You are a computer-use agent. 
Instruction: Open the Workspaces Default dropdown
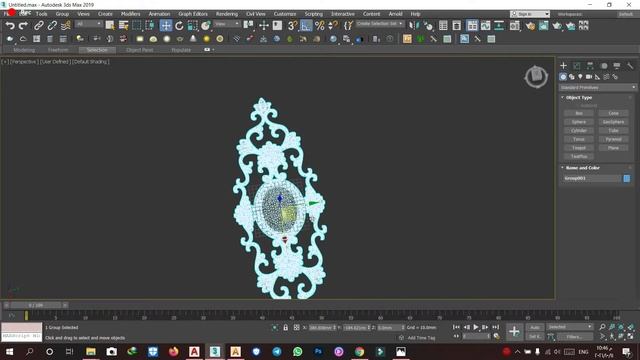625,14
